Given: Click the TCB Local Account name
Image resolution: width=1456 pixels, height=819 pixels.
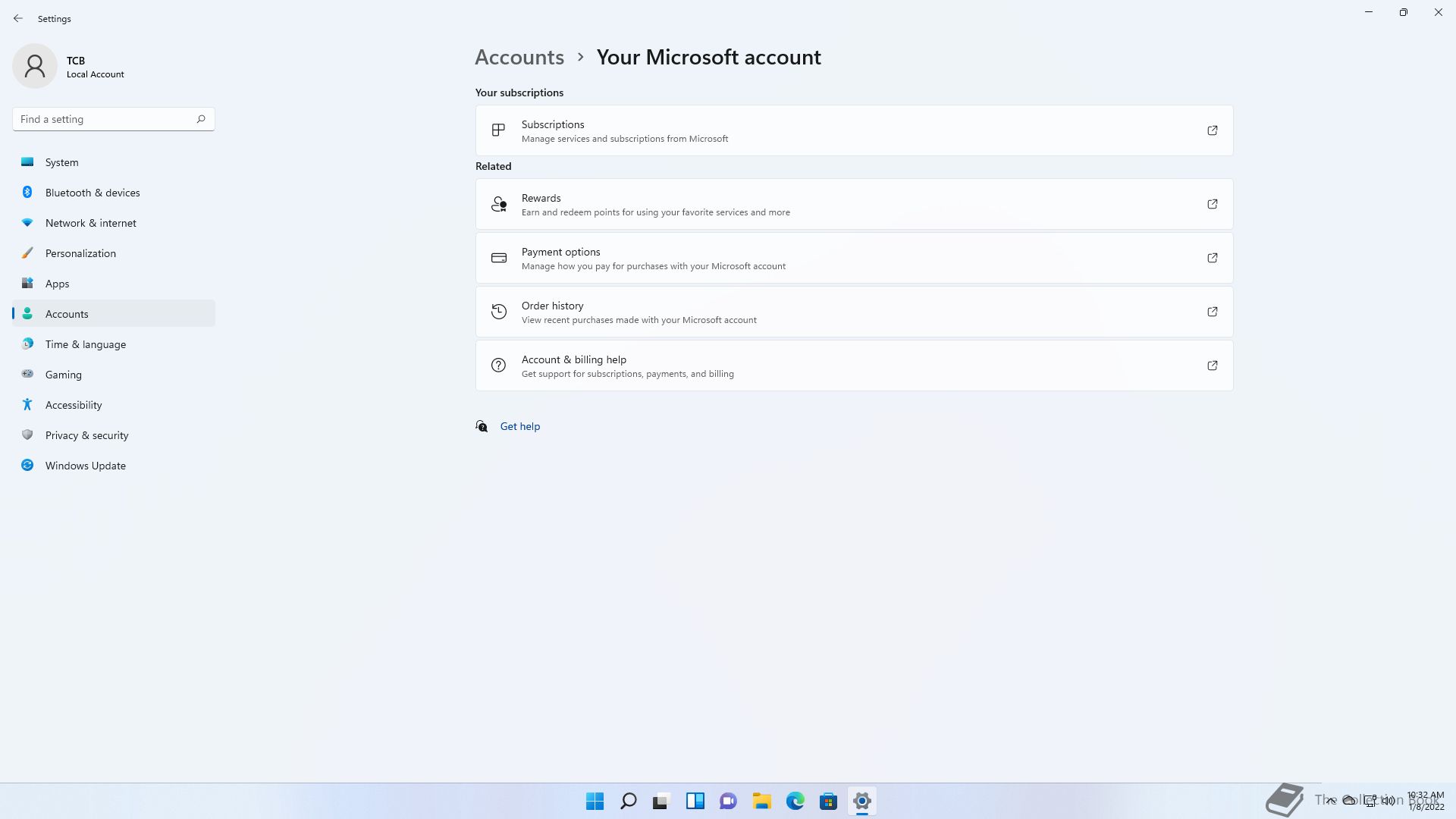Looking at the screenshot, I should [x=96, y=67].
